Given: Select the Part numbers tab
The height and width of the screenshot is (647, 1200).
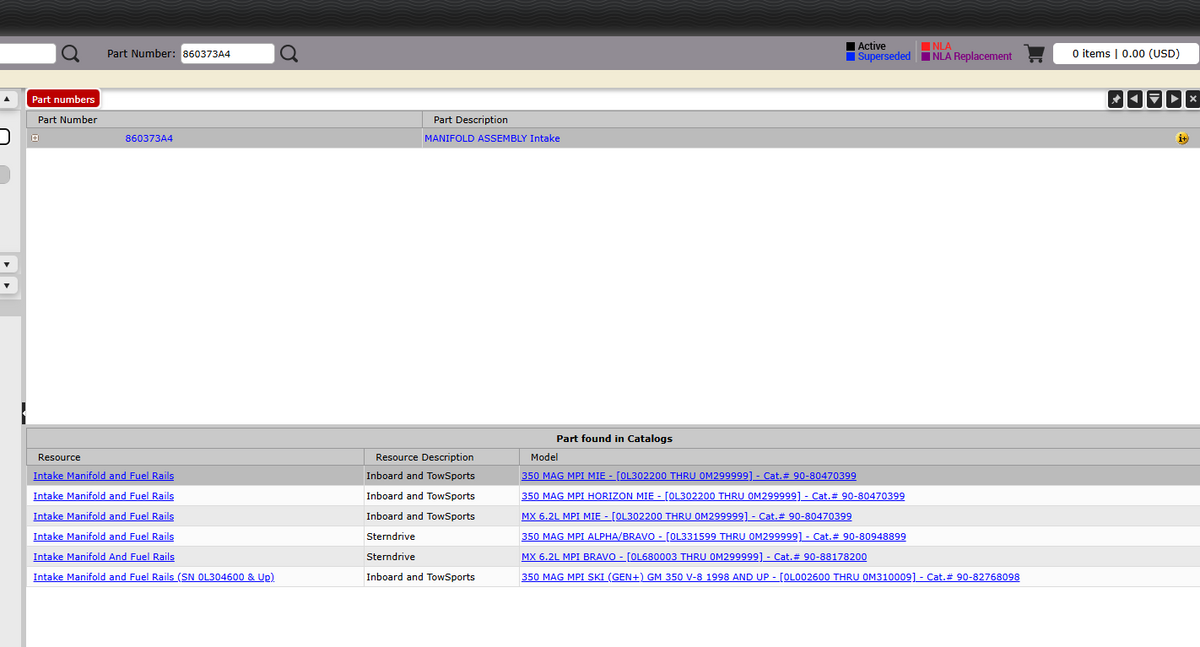Looking at the screenshot, I should click(63, 99).
